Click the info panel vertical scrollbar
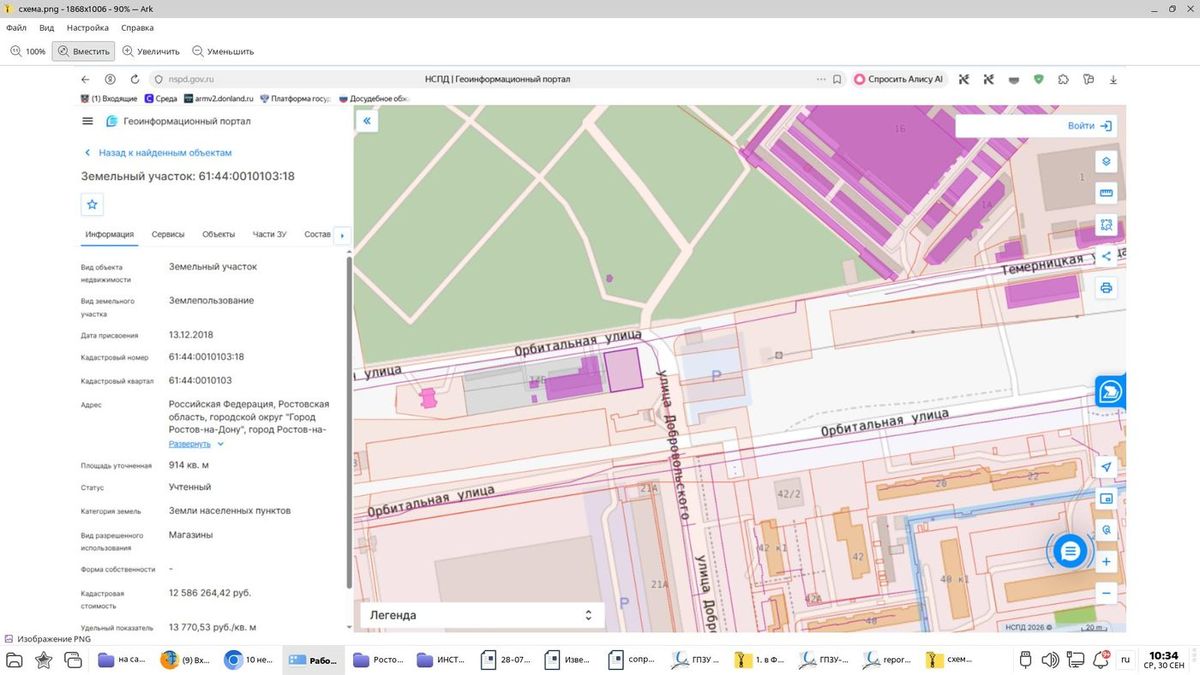Image resolution: width=1200 pixels, height=675 pixels. (348, 420)
